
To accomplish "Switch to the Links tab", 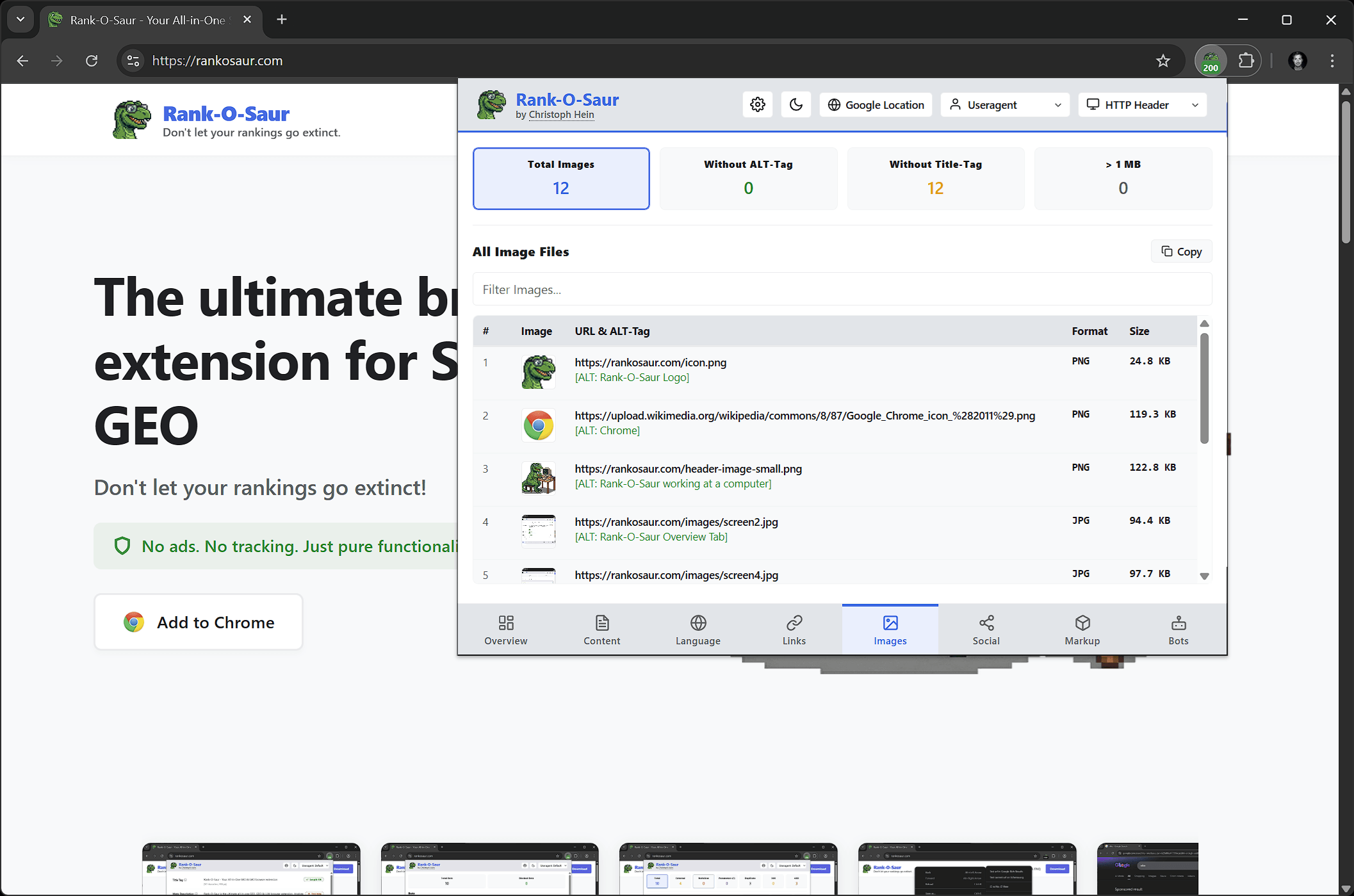I will (794, 630).
